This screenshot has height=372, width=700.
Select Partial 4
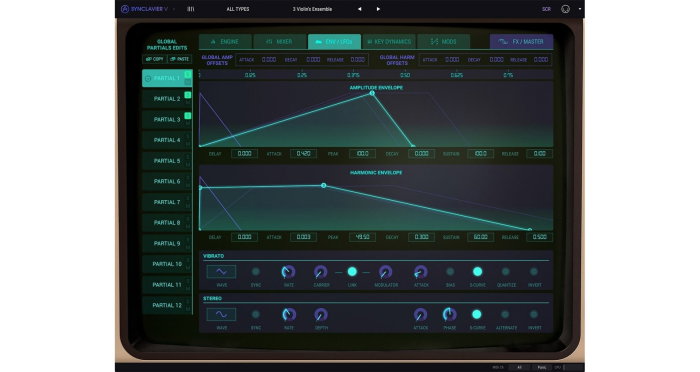pyautogui.click(x=167, y=140)
